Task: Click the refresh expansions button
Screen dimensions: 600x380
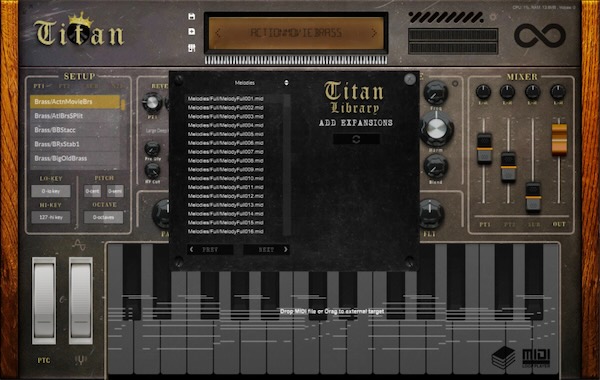Action: (x=356, y=139)
